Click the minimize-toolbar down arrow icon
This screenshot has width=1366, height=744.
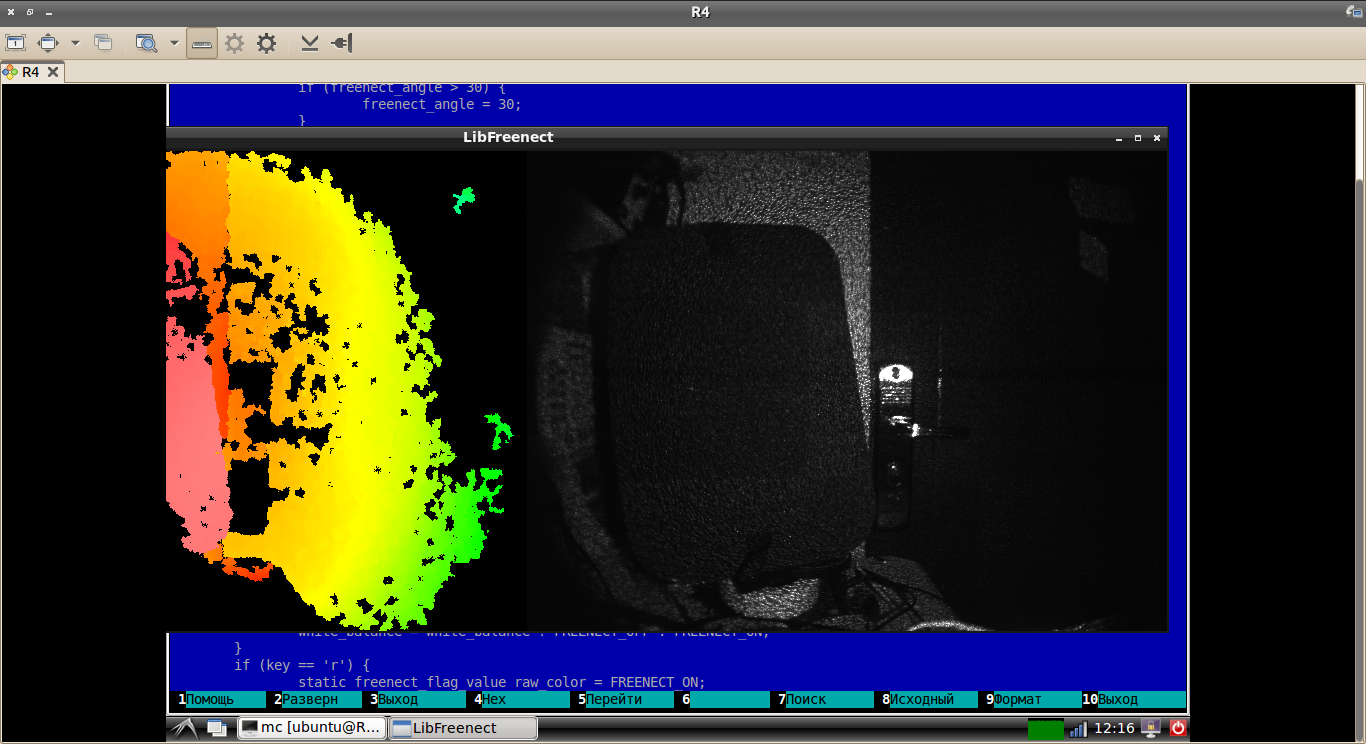pos(310,43)
